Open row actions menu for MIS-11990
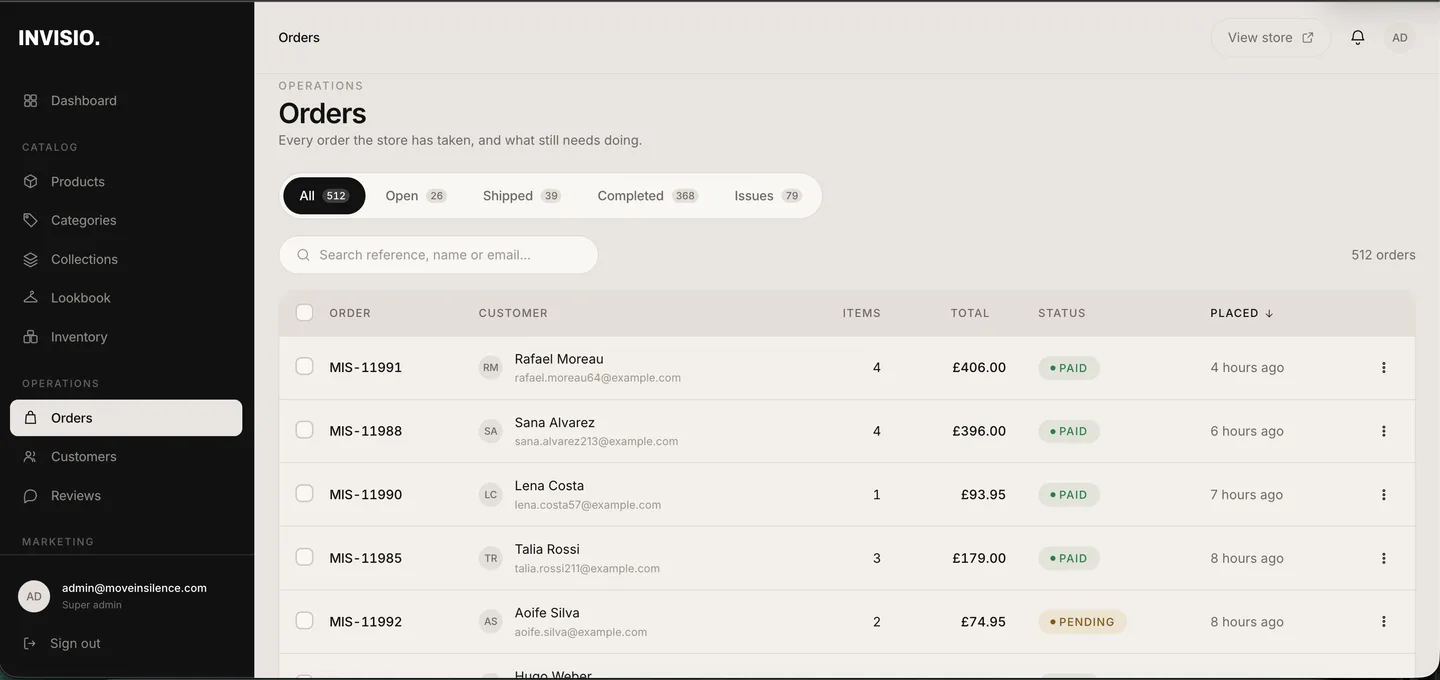The image size is (1440, 680). click(x=1384, y=495)
